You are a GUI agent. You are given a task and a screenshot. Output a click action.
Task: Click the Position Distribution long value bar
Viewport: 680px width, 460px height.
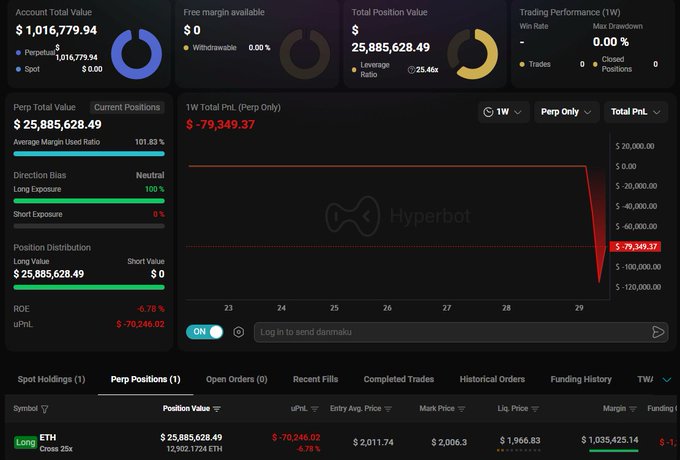click(x=89, y=287)
